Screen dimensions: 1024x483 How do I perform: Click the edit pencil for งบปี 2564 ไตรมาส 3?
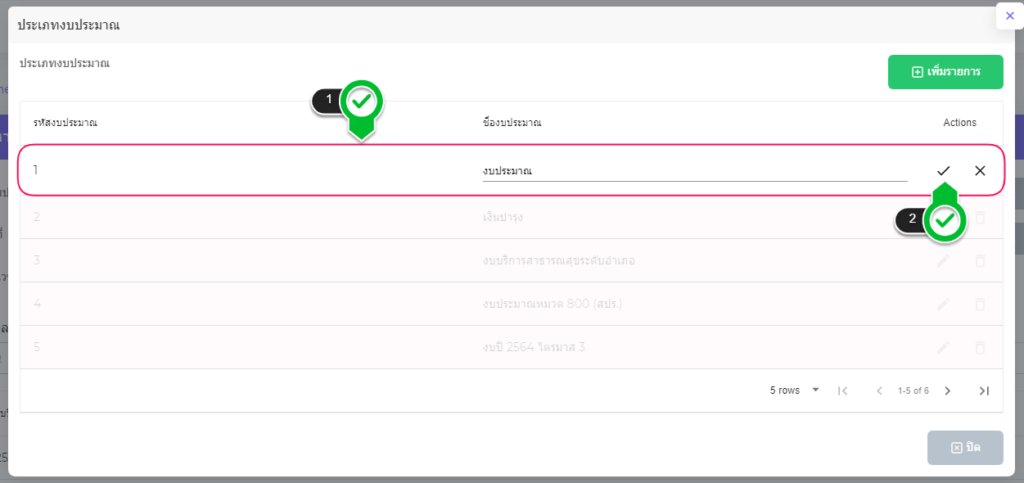[943, 348]
